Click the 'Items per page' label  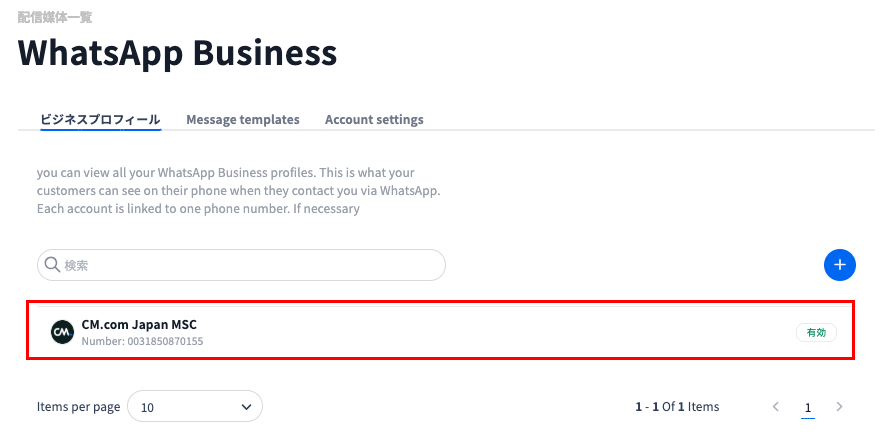point(78,407)
